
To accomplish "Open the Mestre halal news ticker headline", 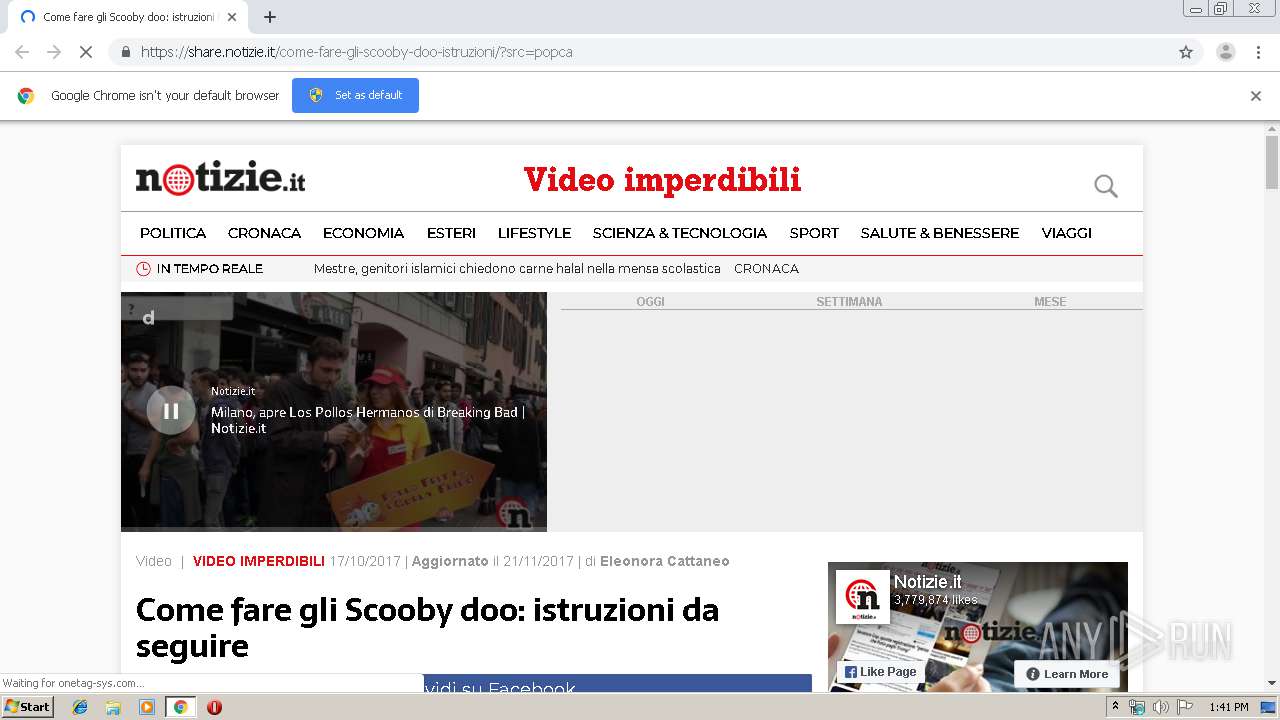I will pos(517,269).
